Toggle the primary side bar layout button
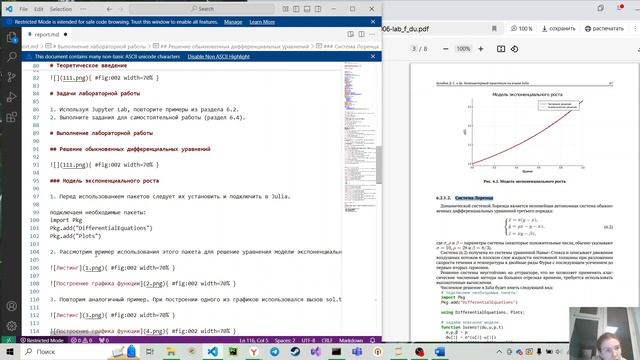 click(296, 9)
